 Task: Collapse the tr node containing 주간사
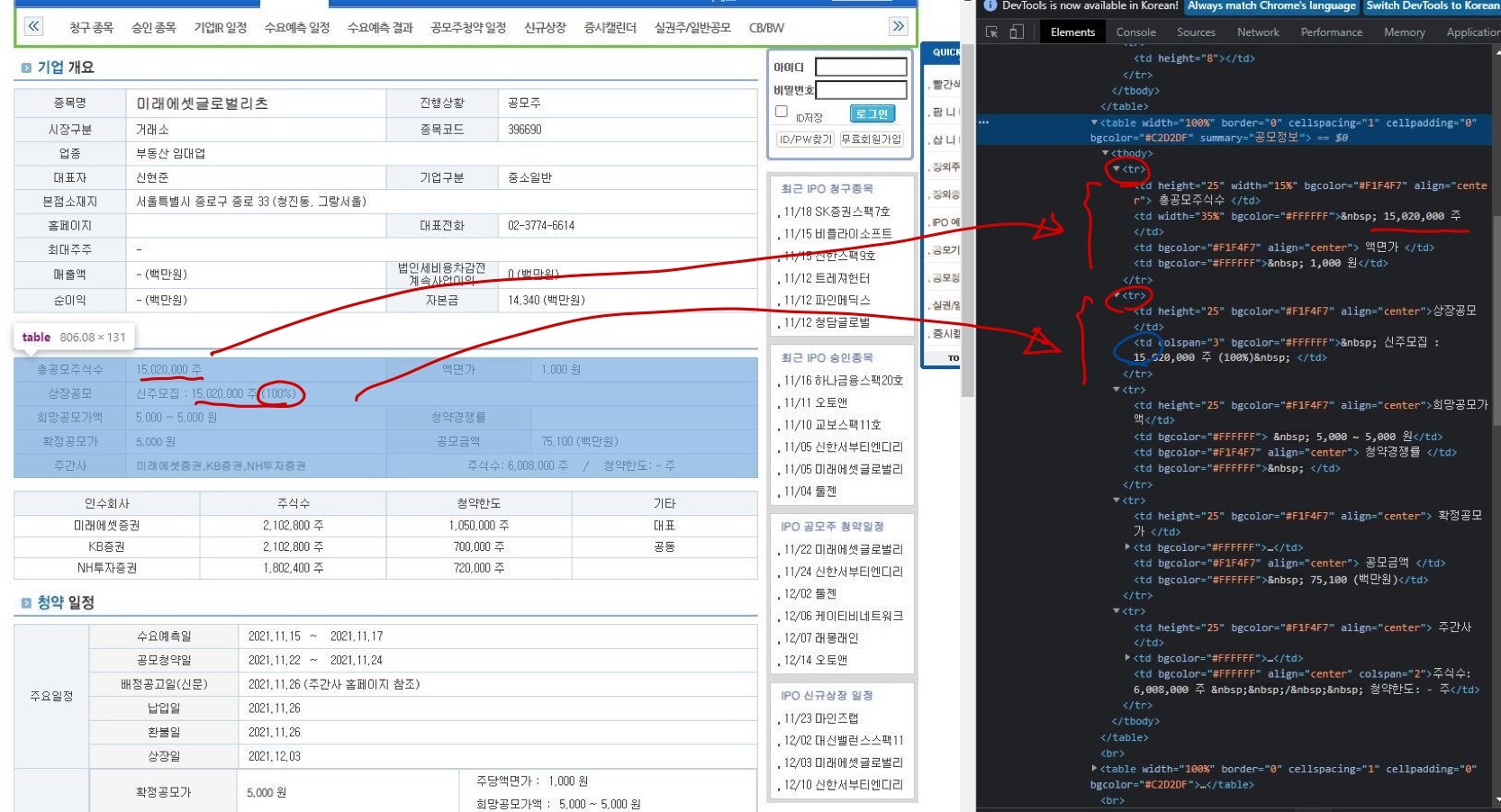(1117, 611)
